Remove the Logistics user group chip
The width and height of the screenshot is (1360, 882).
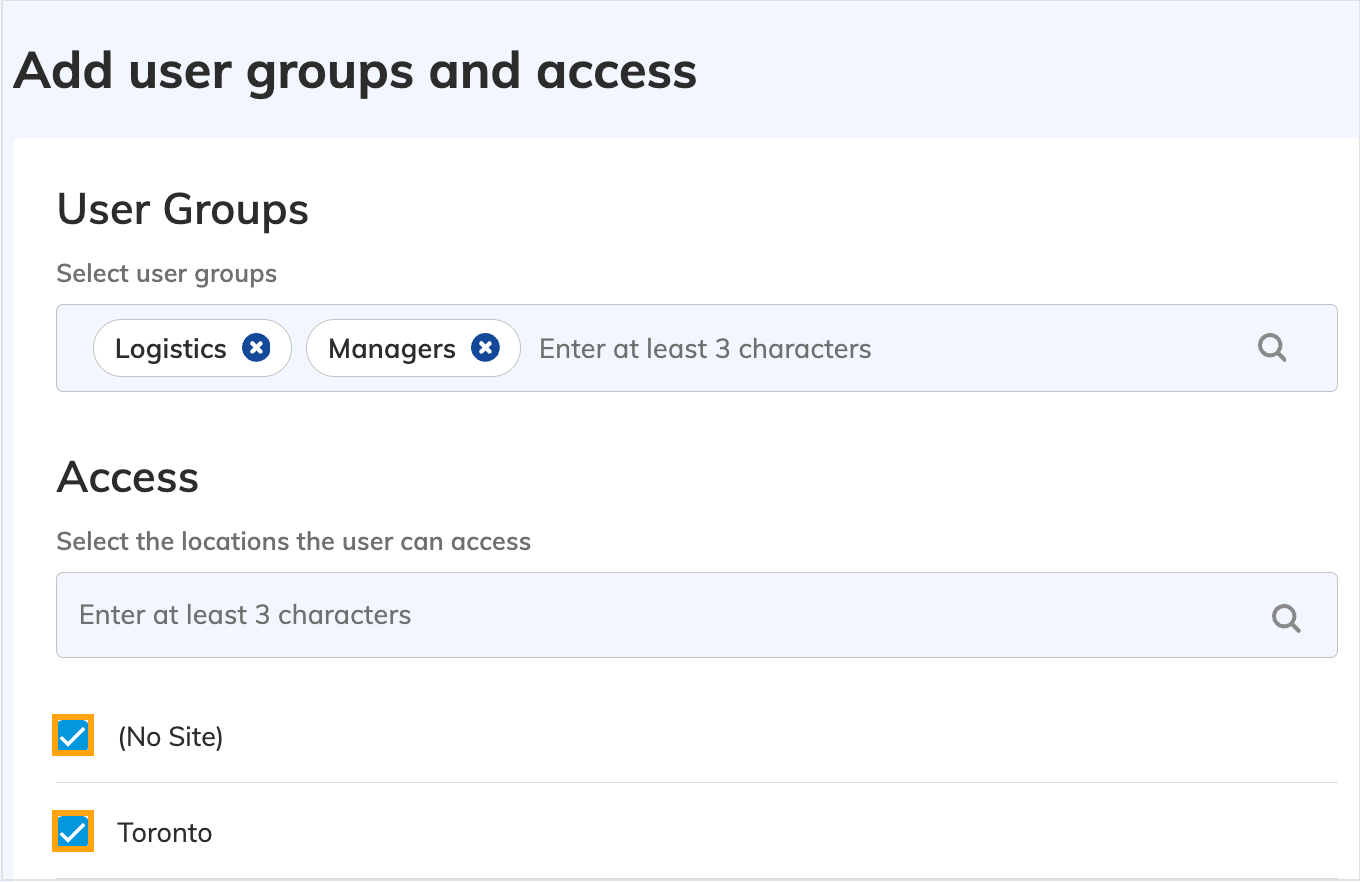[257, 348]
